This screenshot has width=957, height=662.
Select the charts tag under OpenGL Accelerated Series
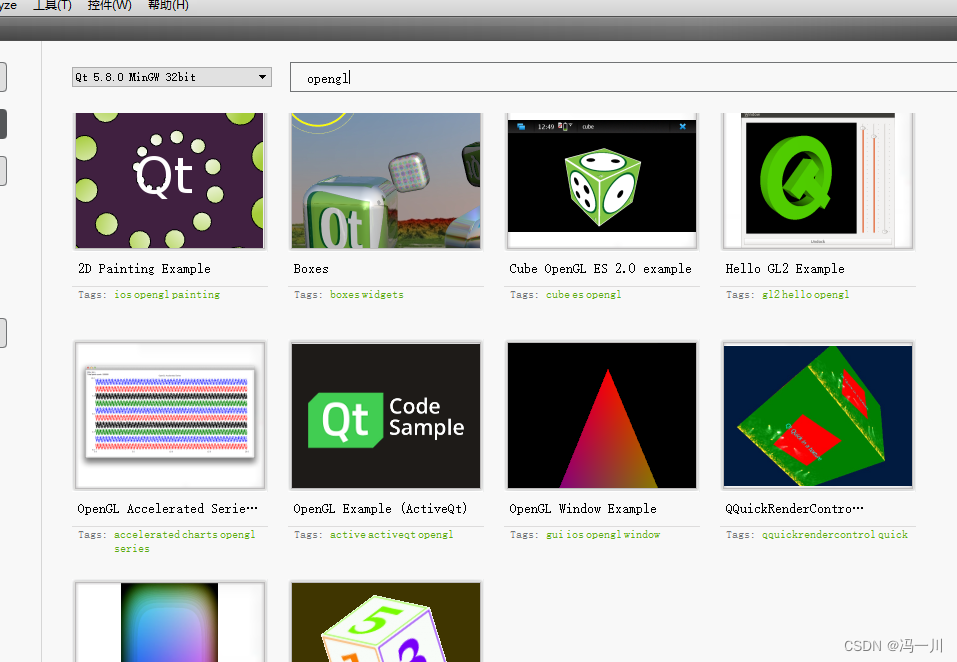point(200,534)
